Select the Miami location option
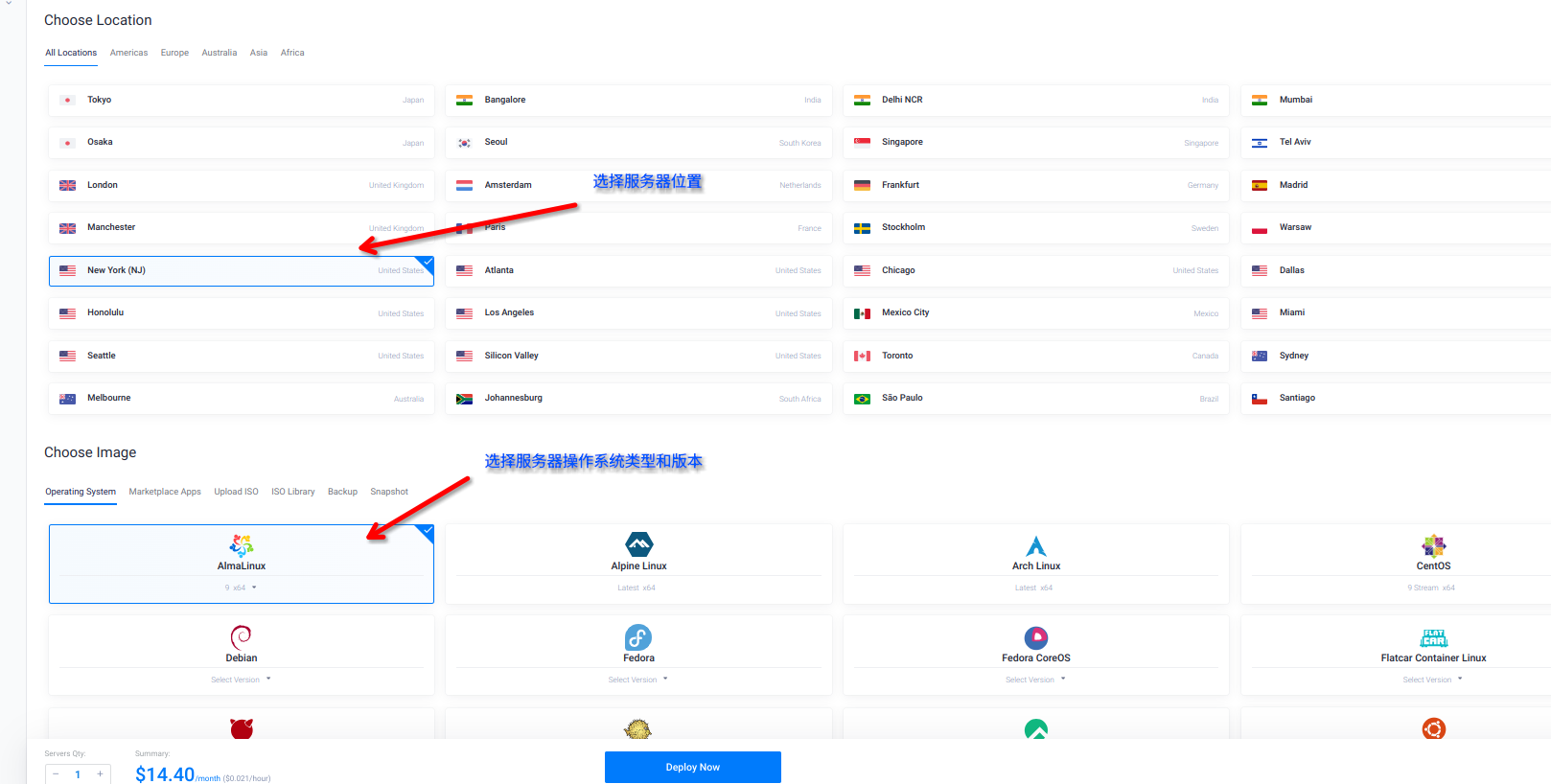 [x=1396, y=313]
